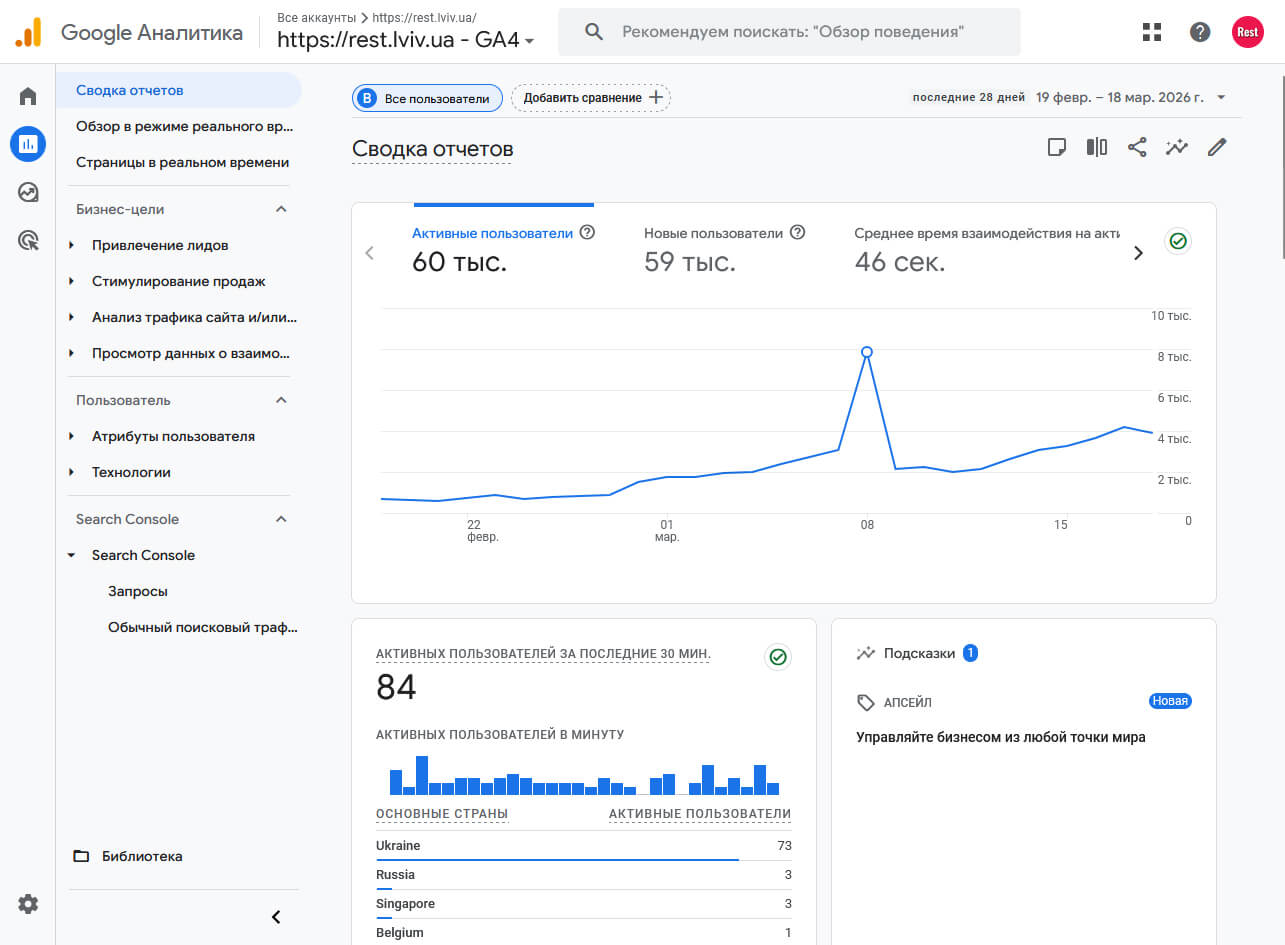Open the Explore icon in left rail
Screen dimensions: 1285x945
(x=28, y=192)
